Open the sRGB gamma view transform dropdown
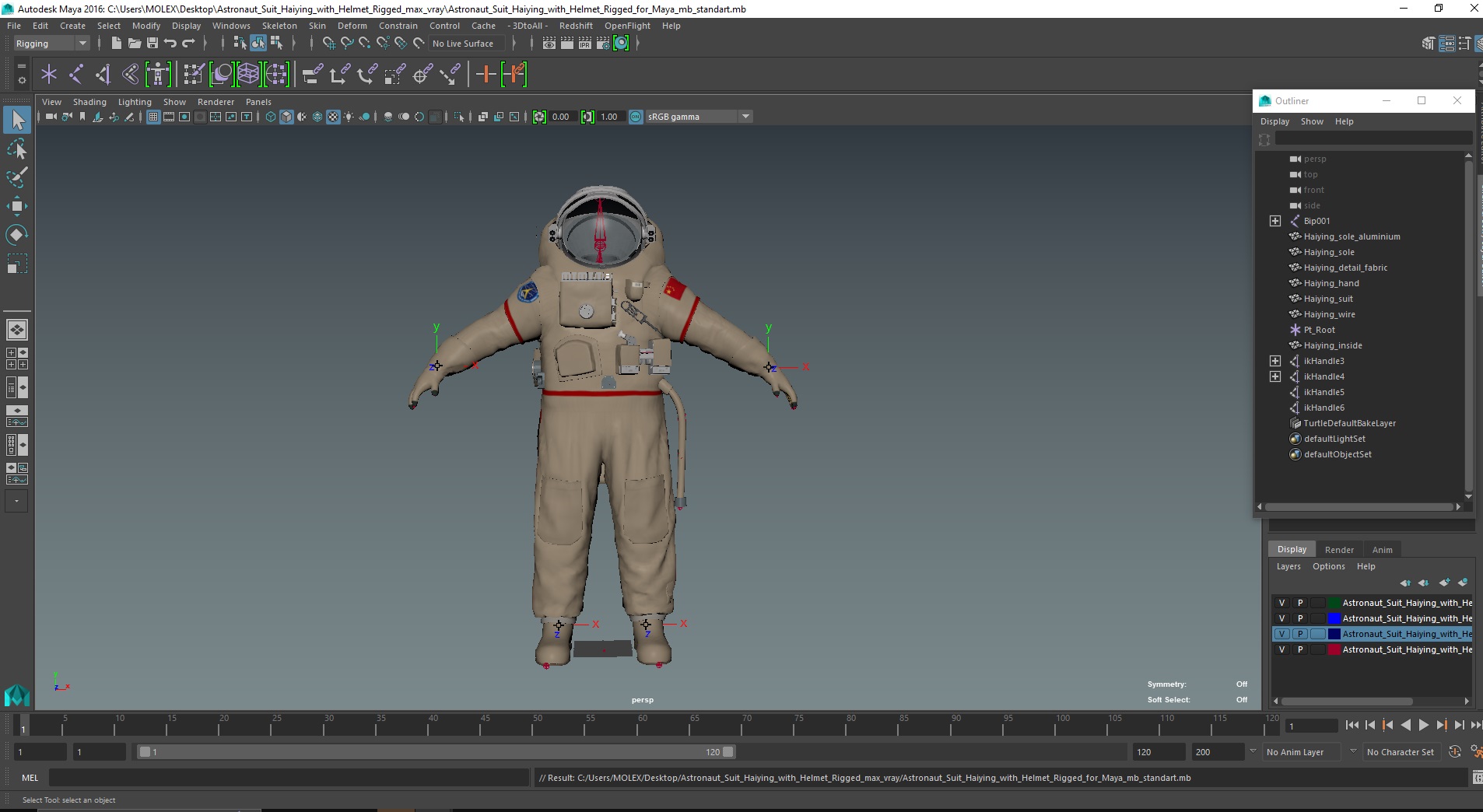 point(698,117)
